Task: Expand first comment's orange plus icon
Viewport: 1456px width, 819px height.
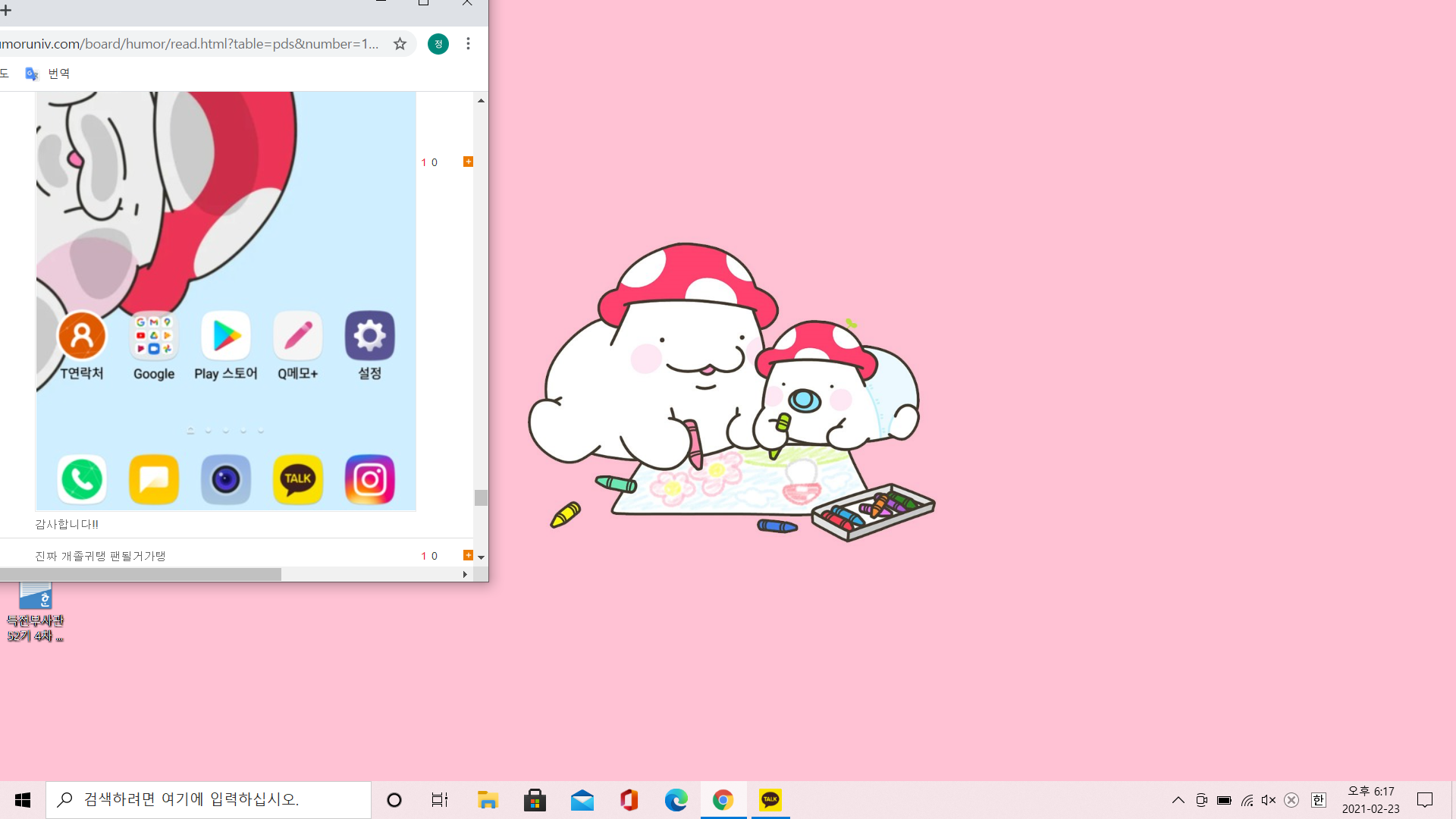Action: 468,162
